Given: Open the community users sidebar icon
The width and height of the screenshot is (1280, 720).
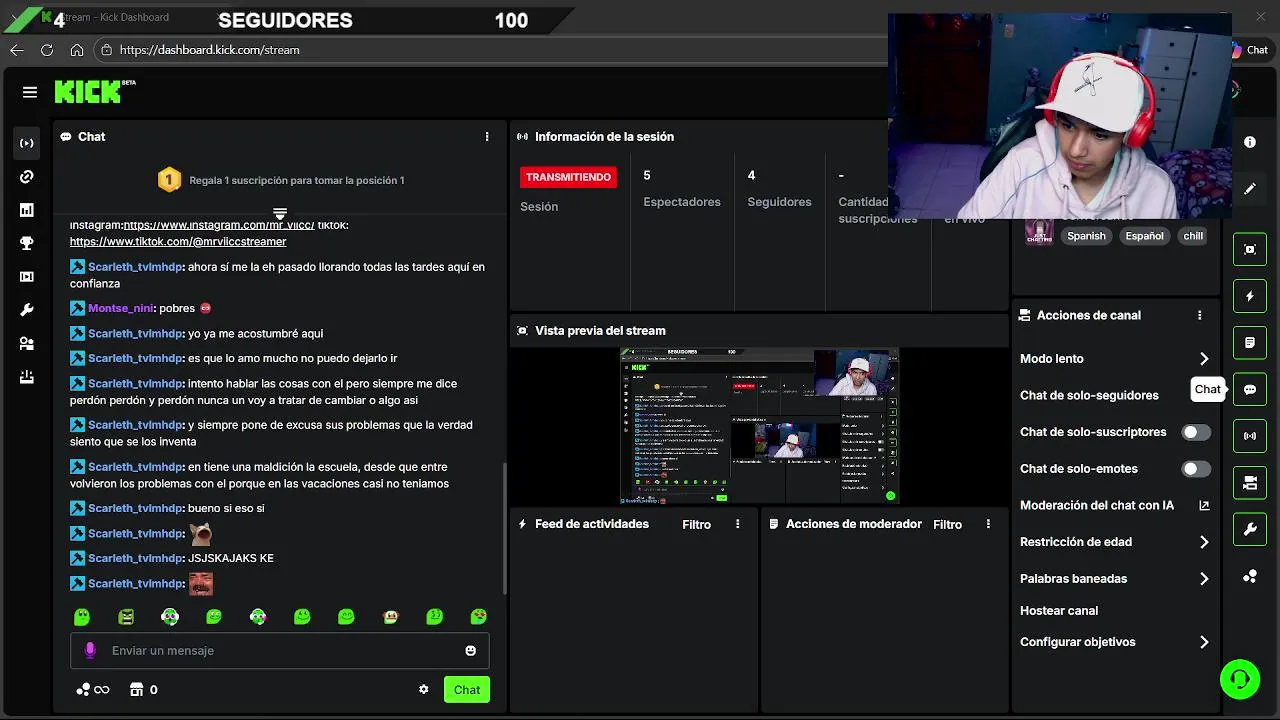Looking at the screenshot, I should pos(27,344).
